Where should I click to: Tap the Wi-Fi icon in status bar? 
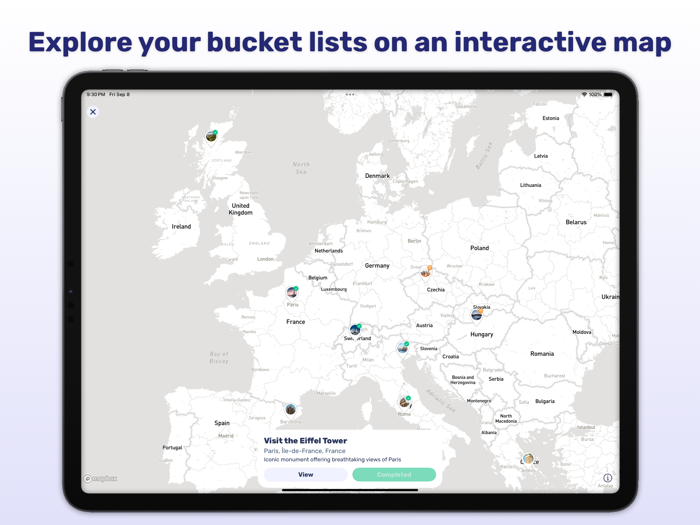tap(584, 95)
